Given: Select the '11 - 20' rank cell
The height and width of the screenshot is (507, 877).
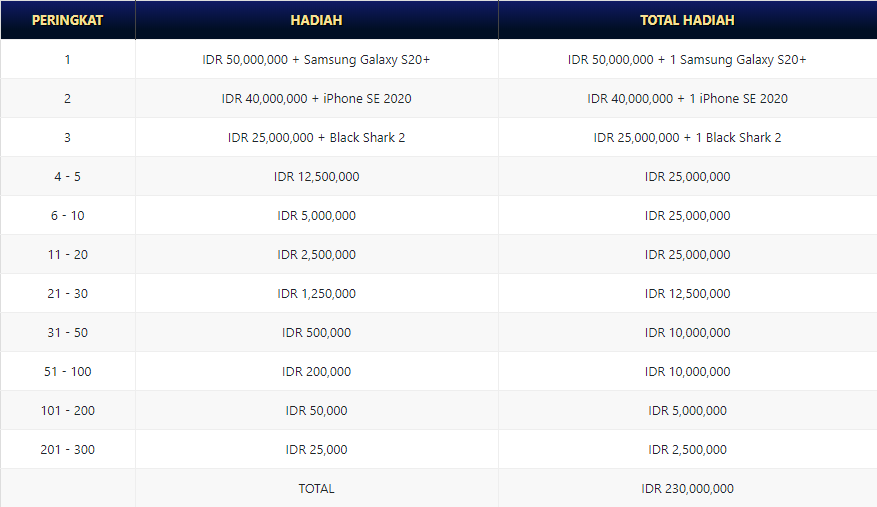Looking at the screenshot, I should coord(68,255).
